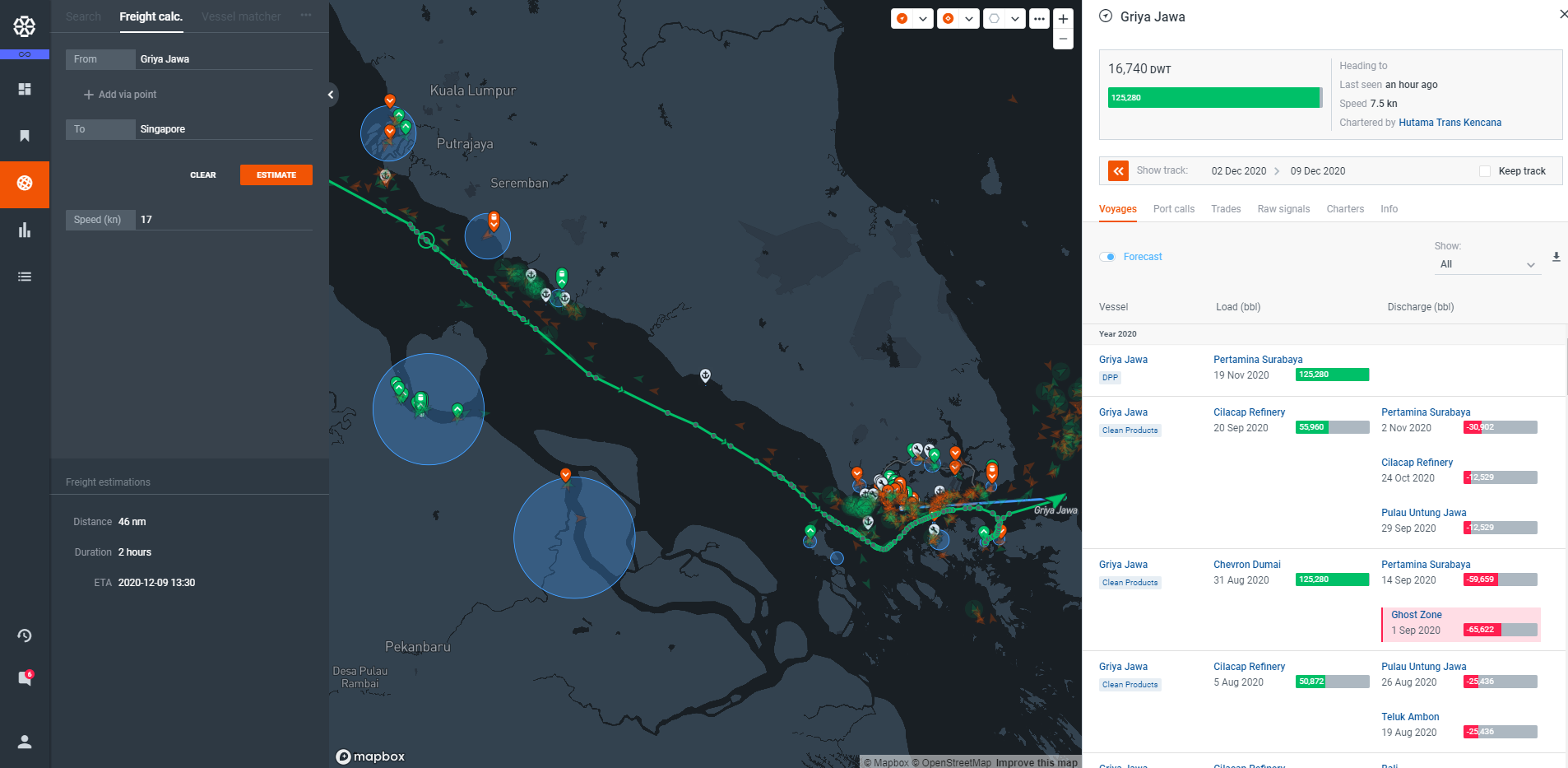Click the hexagonal app logo icon
Image resolution: width=1568 pixels, height=768 pixels.
pos(25,26)
